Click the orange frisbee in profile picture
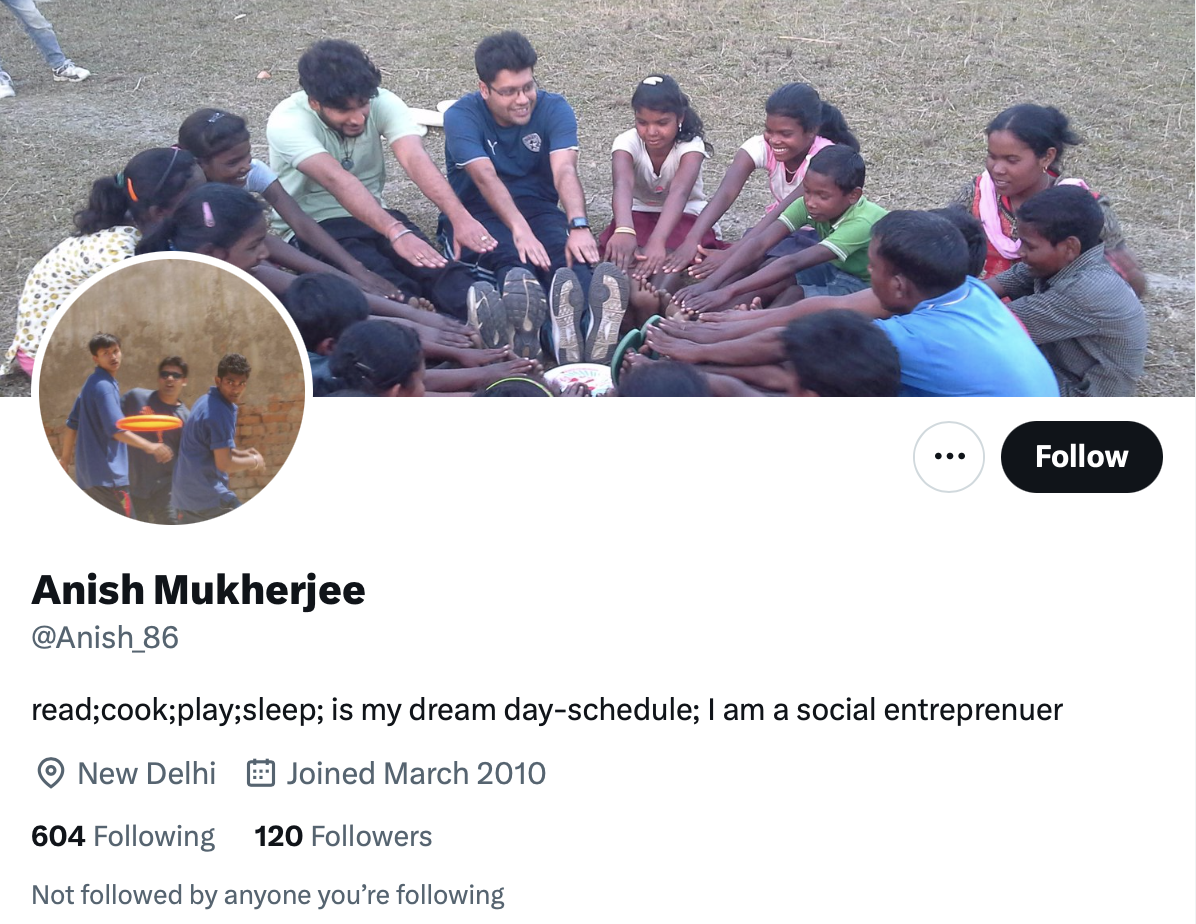Image resolution: width=1196 pixels, height=924 pixels. pos(149,423)
